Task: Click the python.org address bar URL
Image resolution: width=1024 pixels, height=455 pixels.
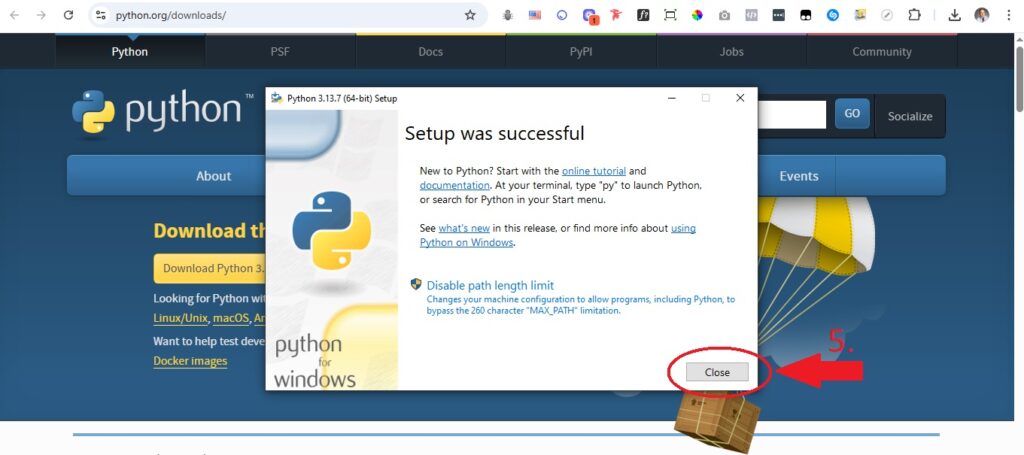Action: (x=170, y=15)
